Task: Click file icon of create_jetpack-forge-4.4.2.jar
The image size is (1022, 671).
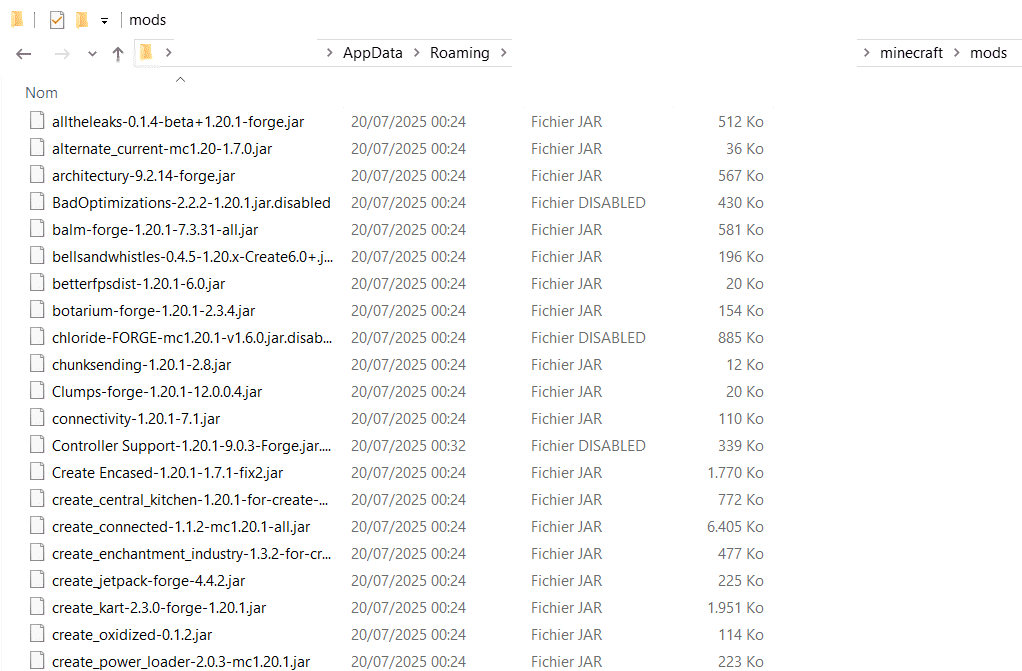Action: point(37,580)
